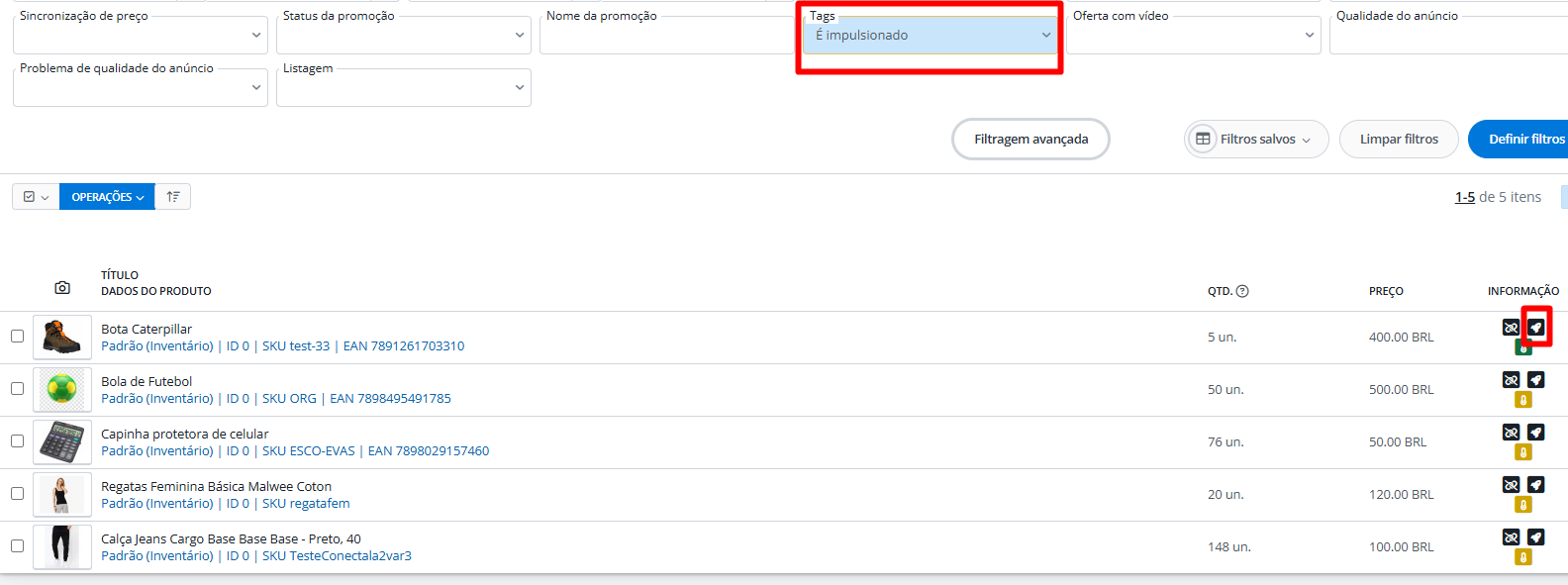Click the help icon beside QTD.

pos(1242,291)
